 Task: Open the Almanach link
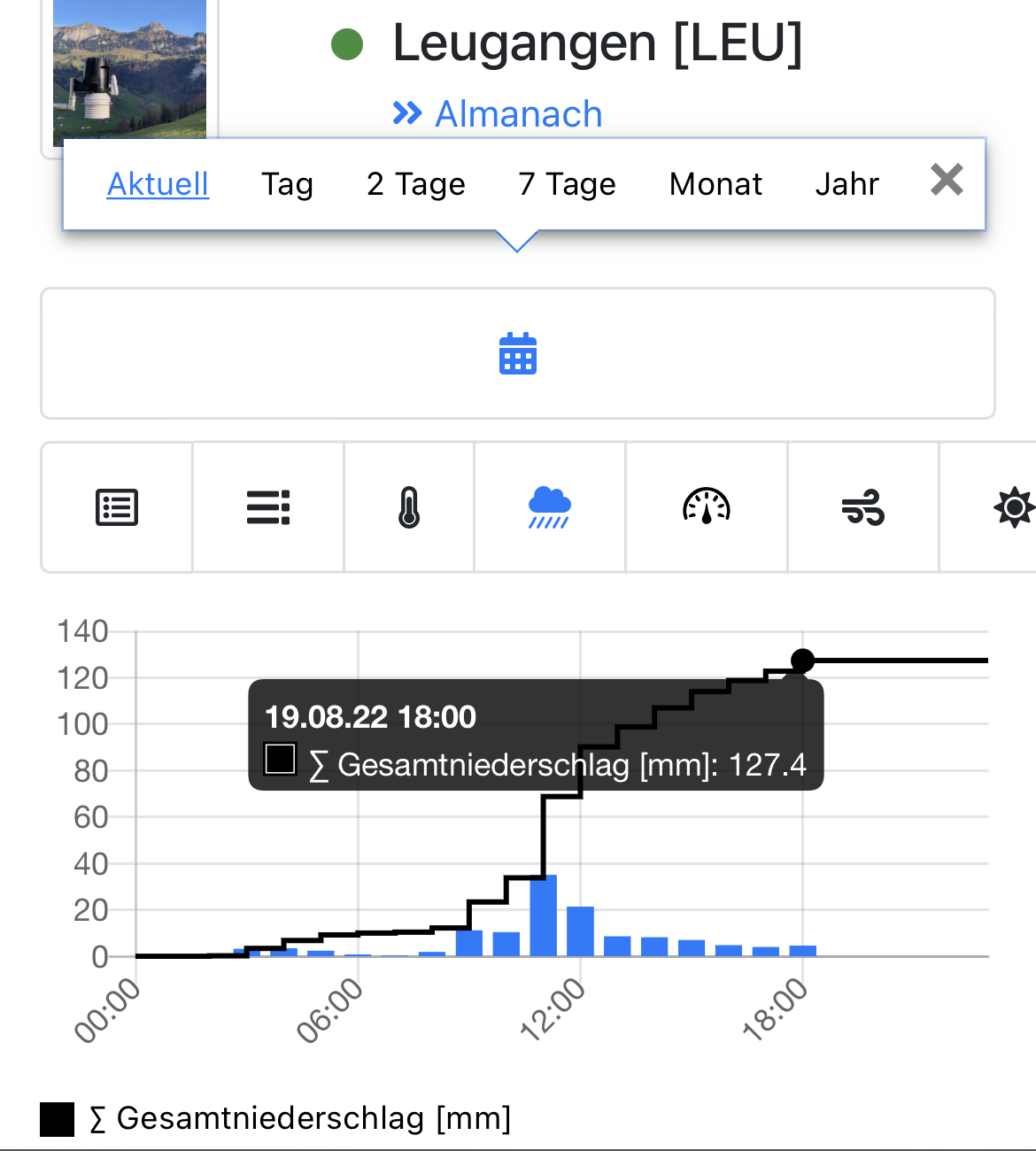518,114
